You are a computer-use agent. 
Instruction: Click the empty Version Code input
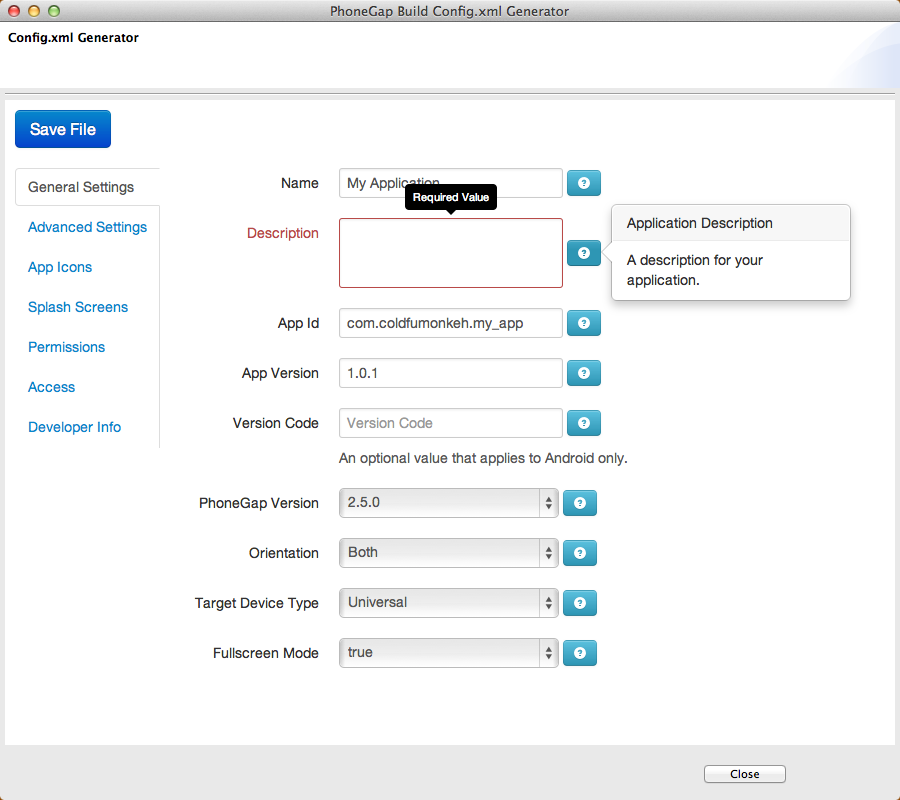tap(451, 423)
